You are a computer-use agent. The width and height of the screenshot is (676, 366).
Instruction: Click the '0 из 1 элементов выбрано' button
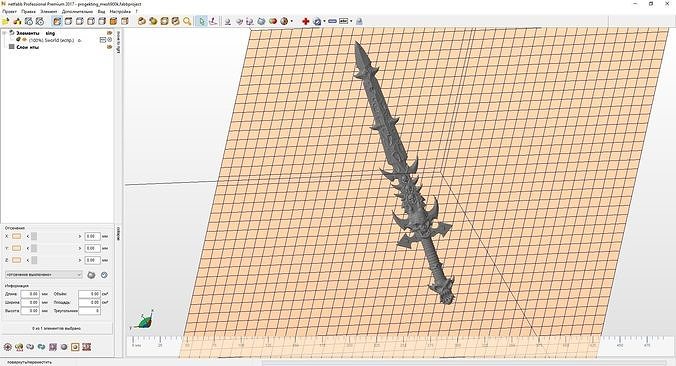(x=56, y=328)
